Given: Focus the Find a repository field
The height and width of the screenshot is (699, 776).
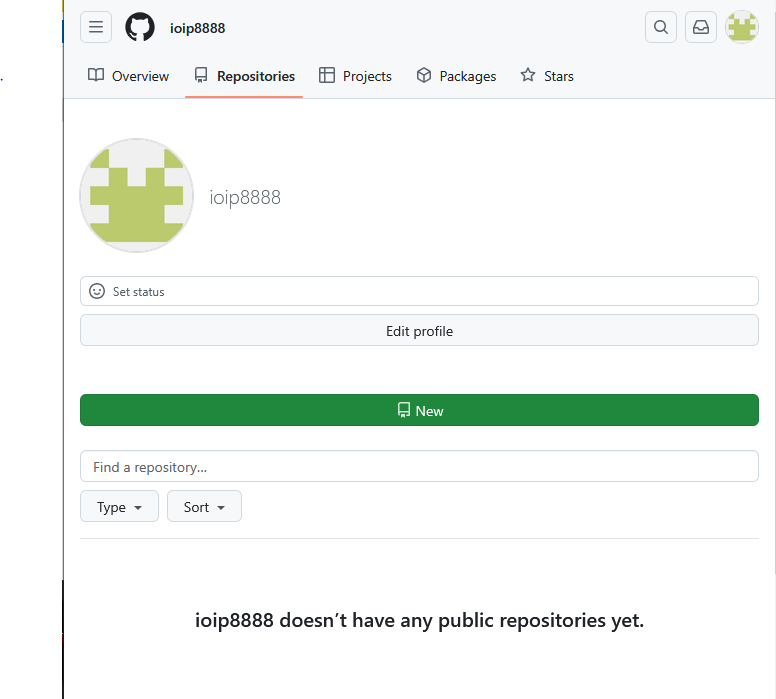Looking at the screenshot, I should point(419,467).
